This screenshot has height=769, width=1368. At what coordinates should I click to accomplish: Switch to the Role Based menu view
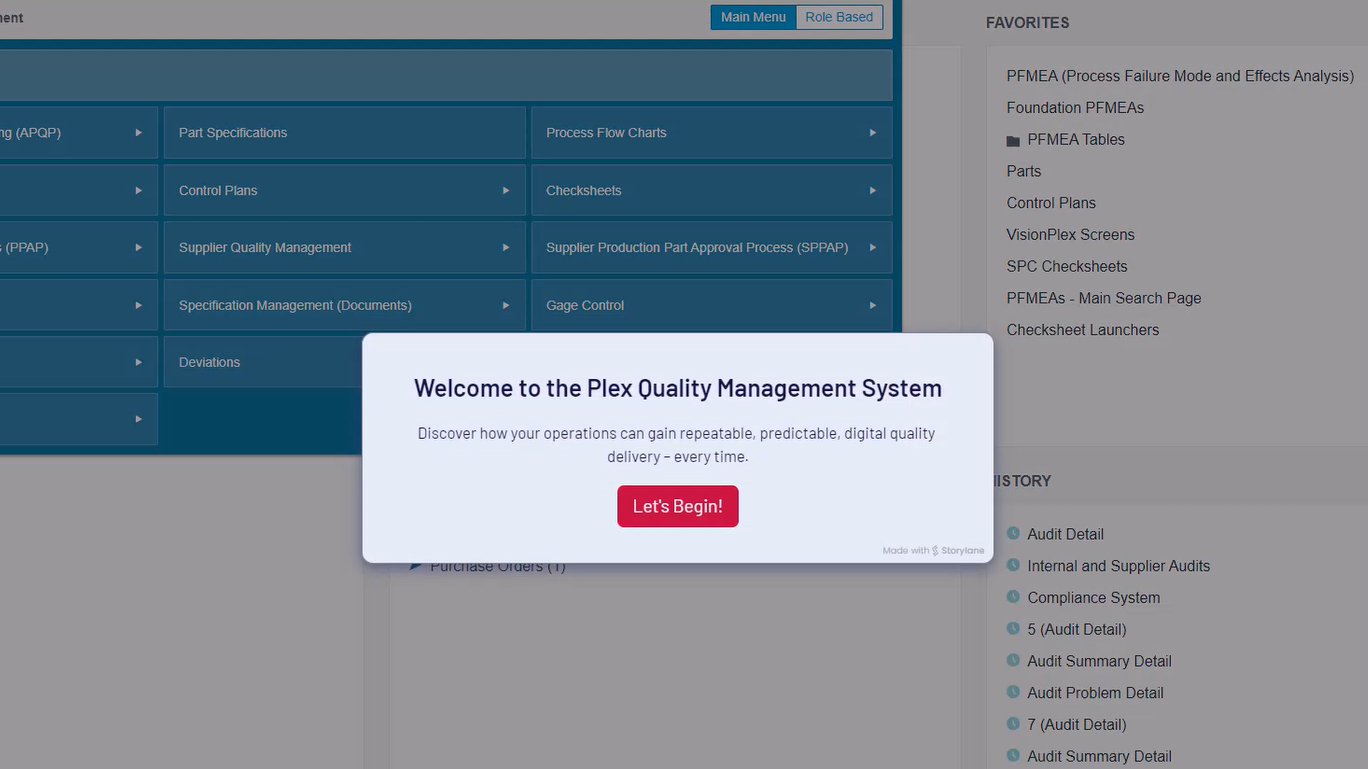coord(839,17)
